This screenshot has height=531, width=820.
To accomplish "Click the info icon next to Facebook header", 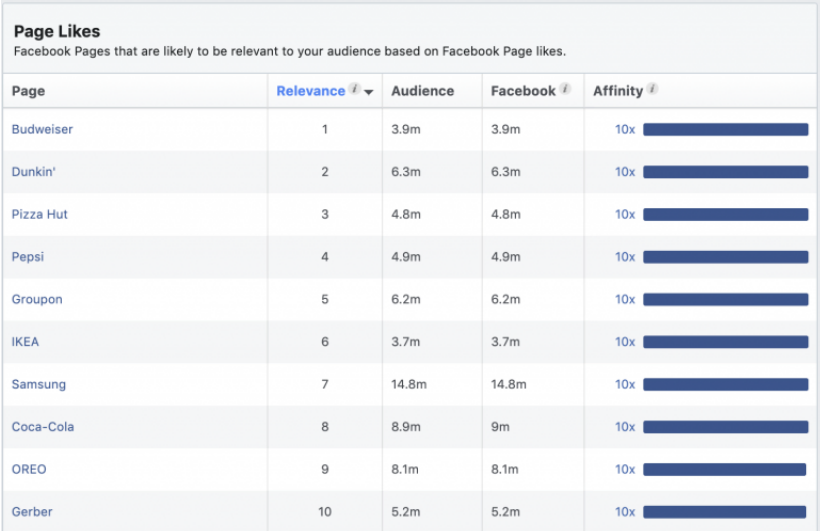I will [565, 88].
